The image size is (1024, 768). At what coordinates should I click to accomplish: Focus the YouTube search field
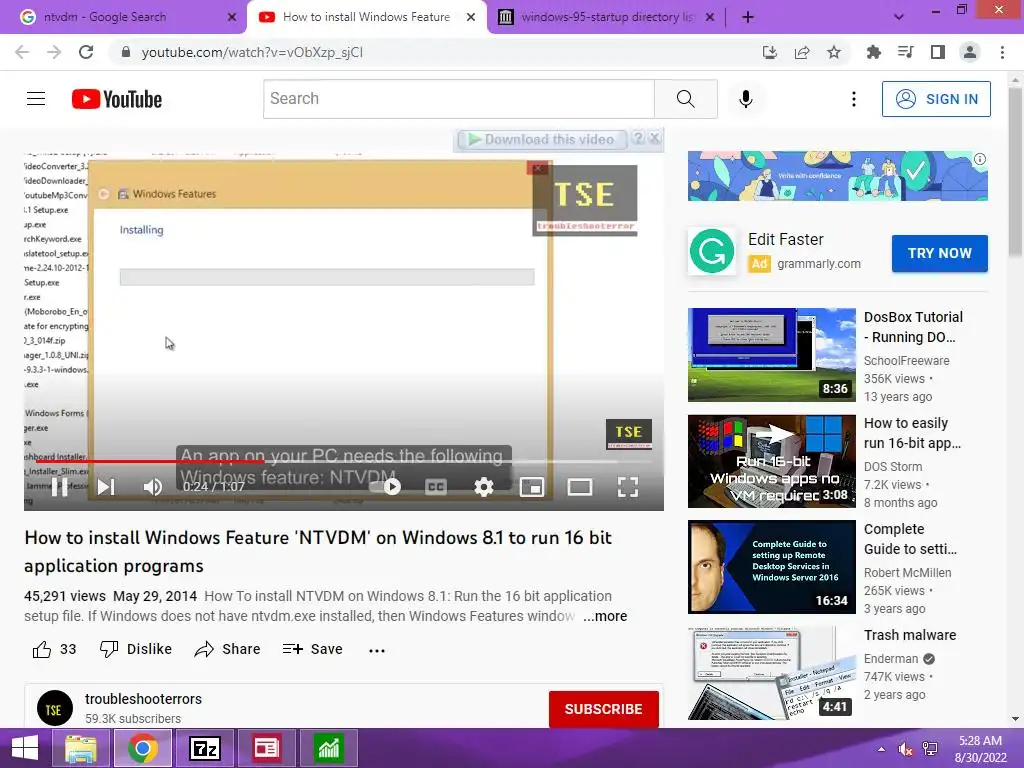(x=458, y=99)
